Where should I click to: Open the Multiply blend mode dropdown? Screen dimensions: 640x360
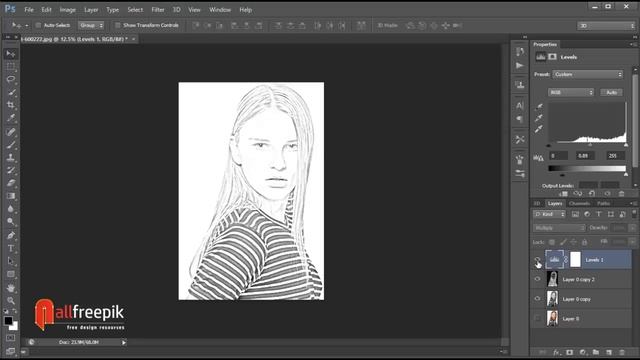[x=559, y=228]
